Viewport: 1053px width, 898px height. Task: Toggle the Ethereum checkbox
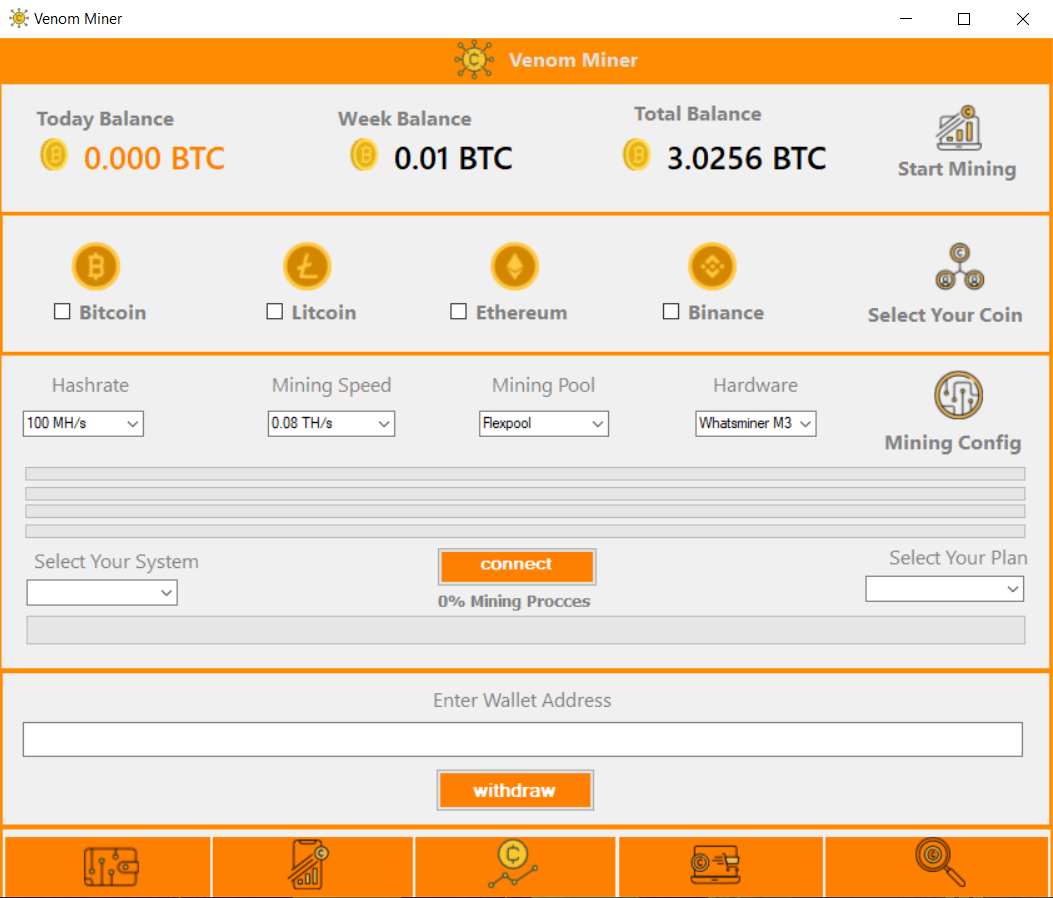[x=459, y=312]
